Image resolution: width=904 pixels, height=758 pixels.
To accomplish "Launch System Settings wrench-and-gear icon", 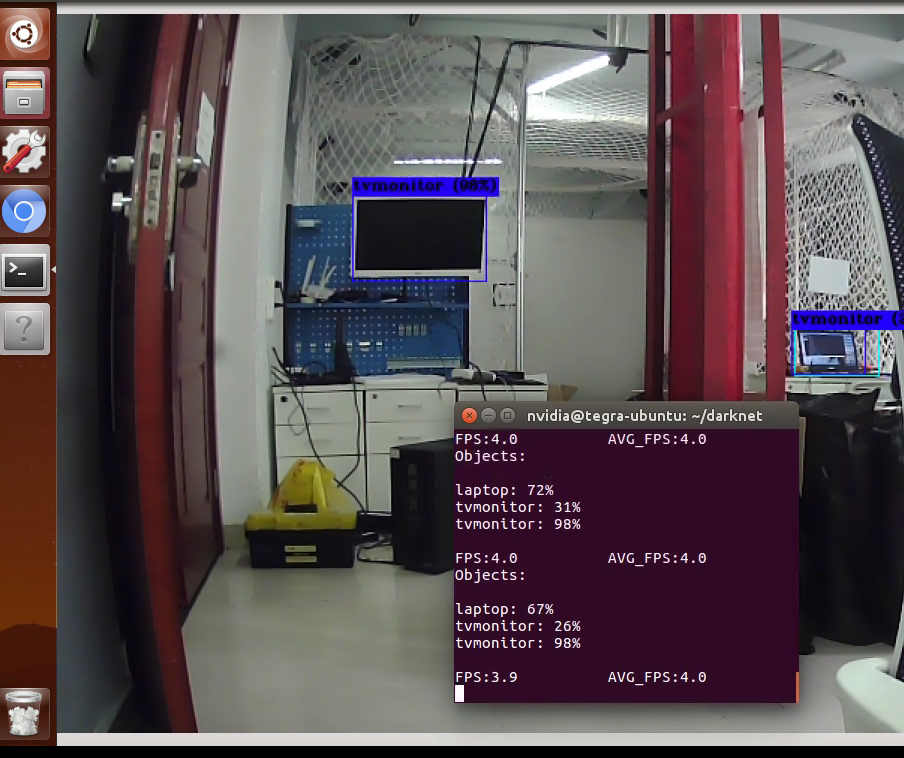I will click(x=24, y=152).
